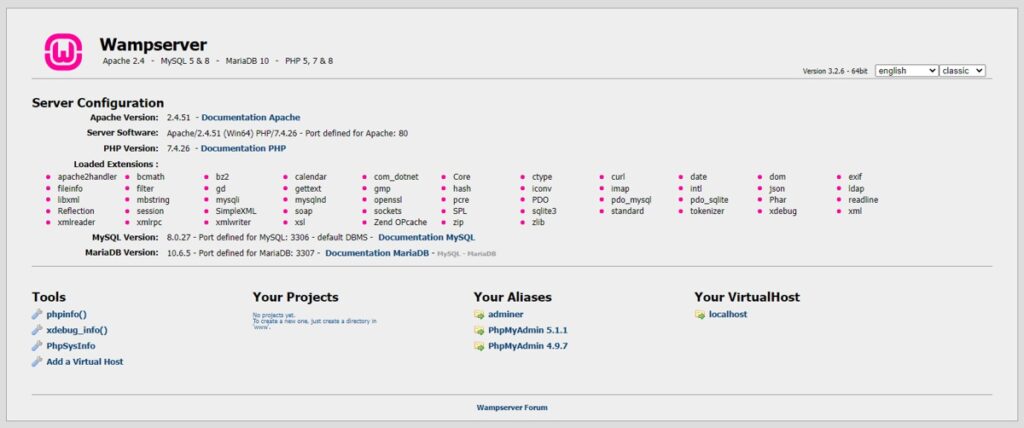Click the readline extension entry
The height and width of the screenshot is (428, 1024).
(x=863, y=200)
